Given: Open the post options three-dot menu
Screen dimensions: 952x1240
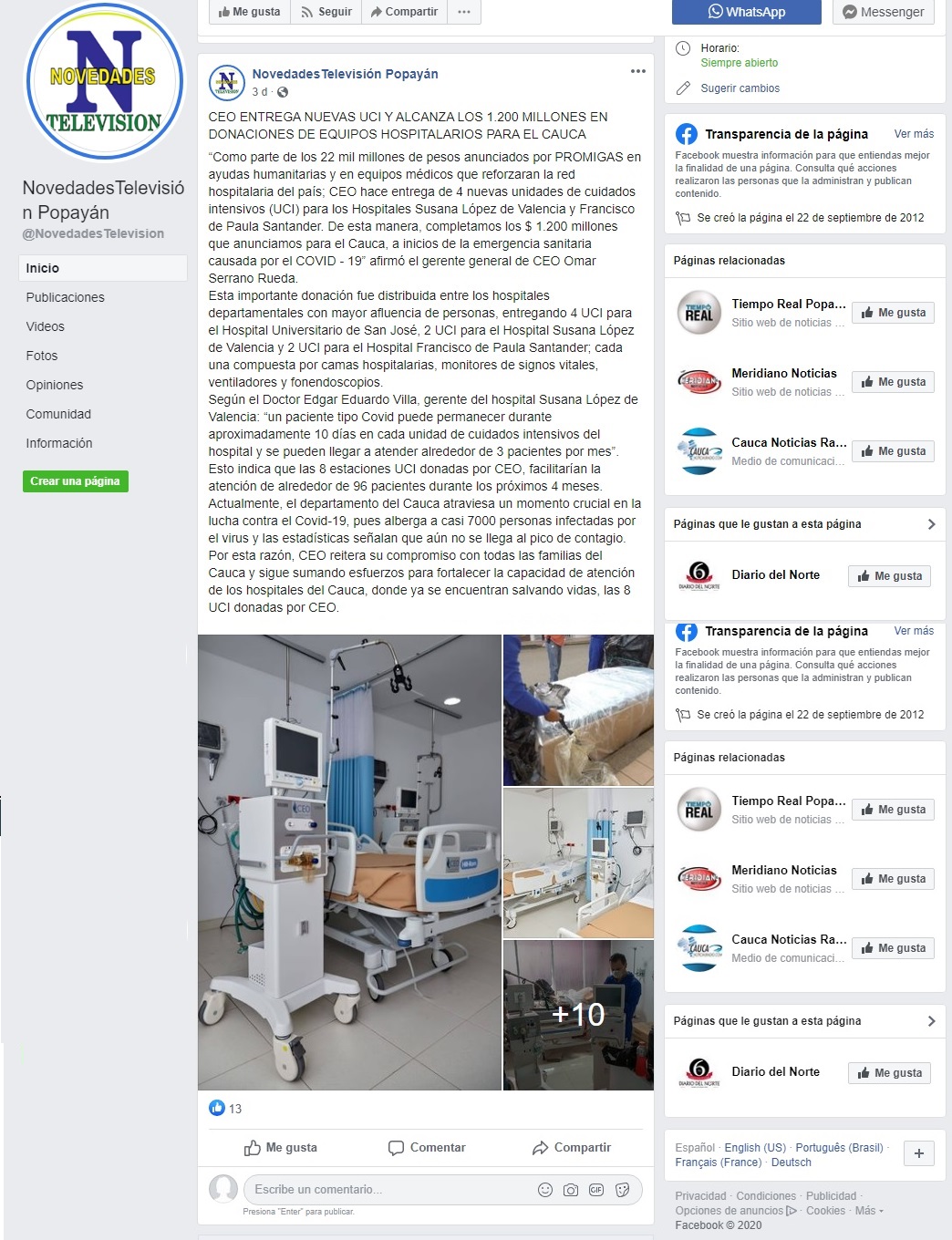Looking at the screenshot, I should [638, 71].
